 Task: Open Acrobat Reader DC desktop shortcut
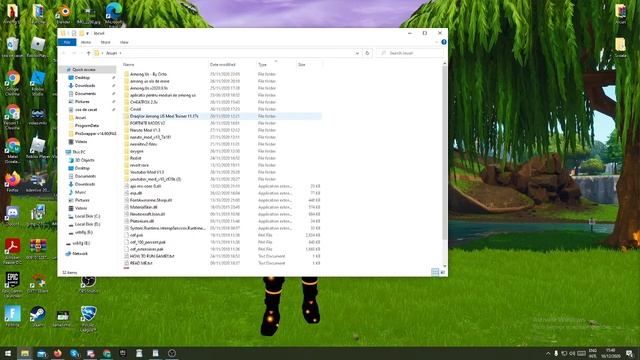tap(13, 251)
